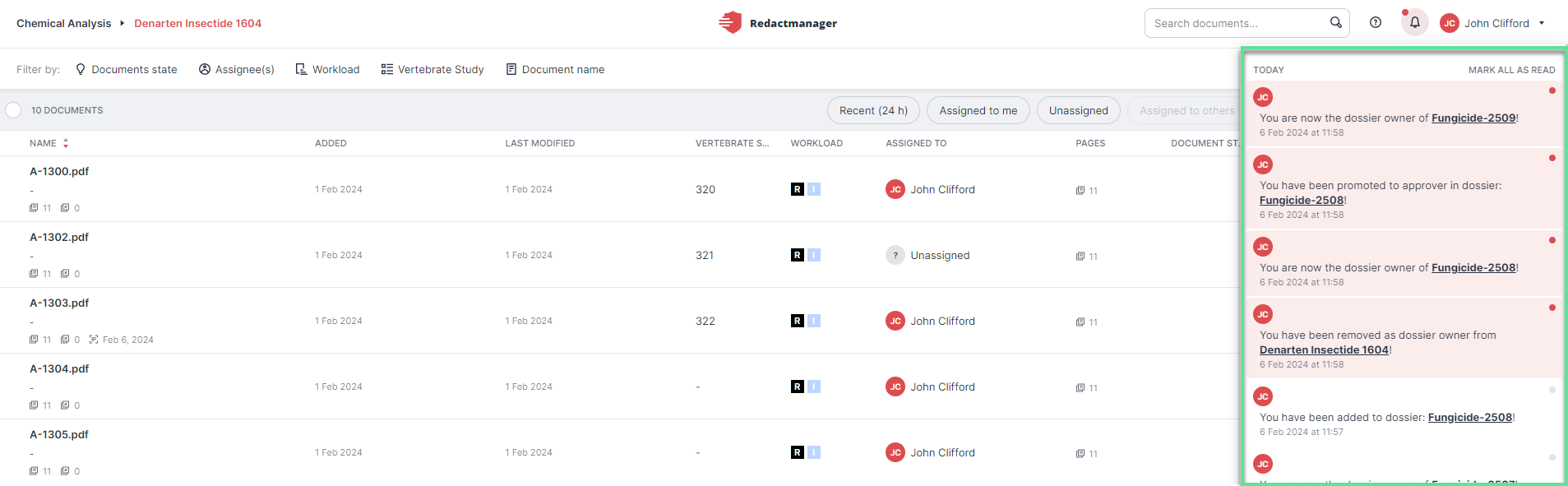
Task: Open the Documents state filter
Action: pos(126,69)
